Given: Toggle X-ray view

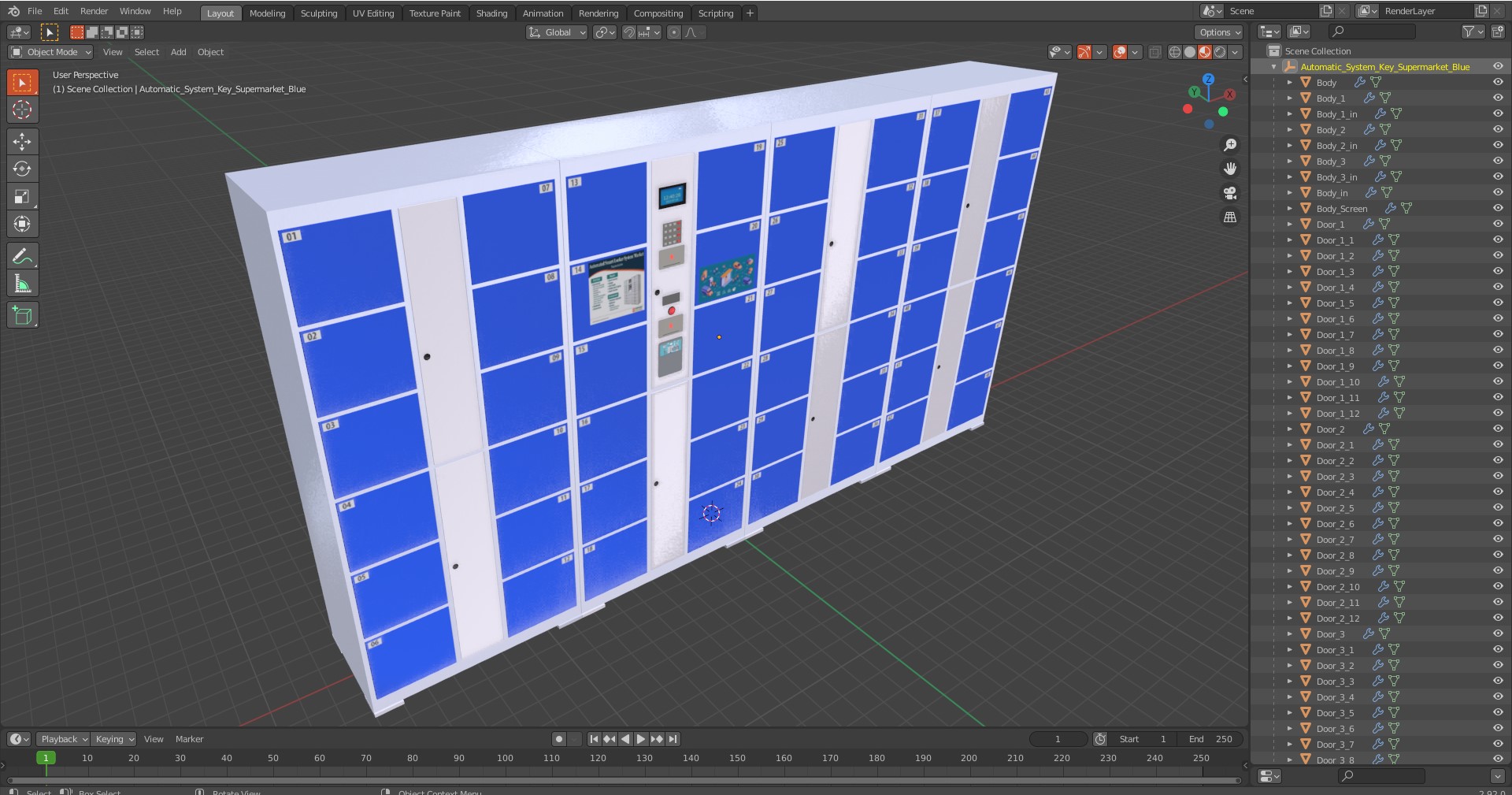Looking at the screenshot, I should tap(1155, 52).
